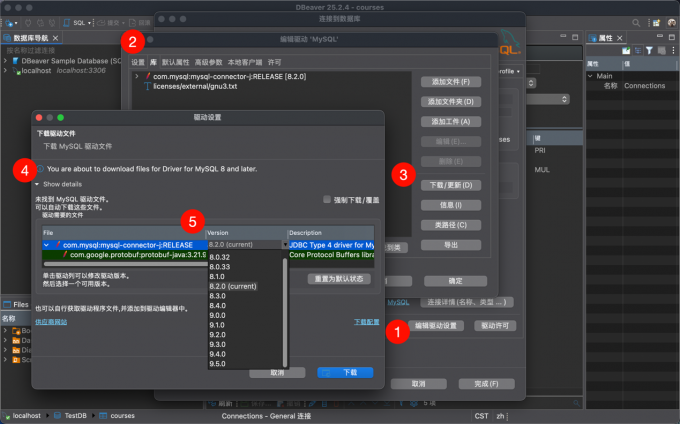Click the info icon beside download message
This screenshot has width=680, height=424.
(40, 169)
